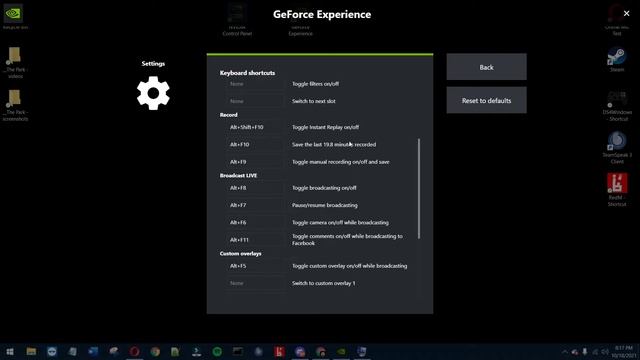Select the Toggle filters on/off shortcut field
640x360 pixels.
(x=254, y=84)
